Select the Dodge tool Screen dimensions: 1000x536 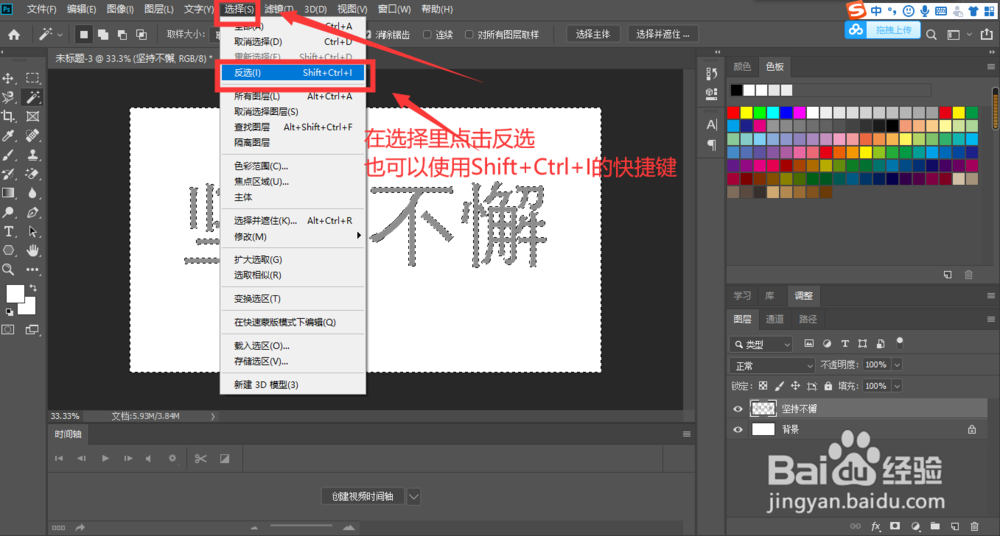(8, 212)
